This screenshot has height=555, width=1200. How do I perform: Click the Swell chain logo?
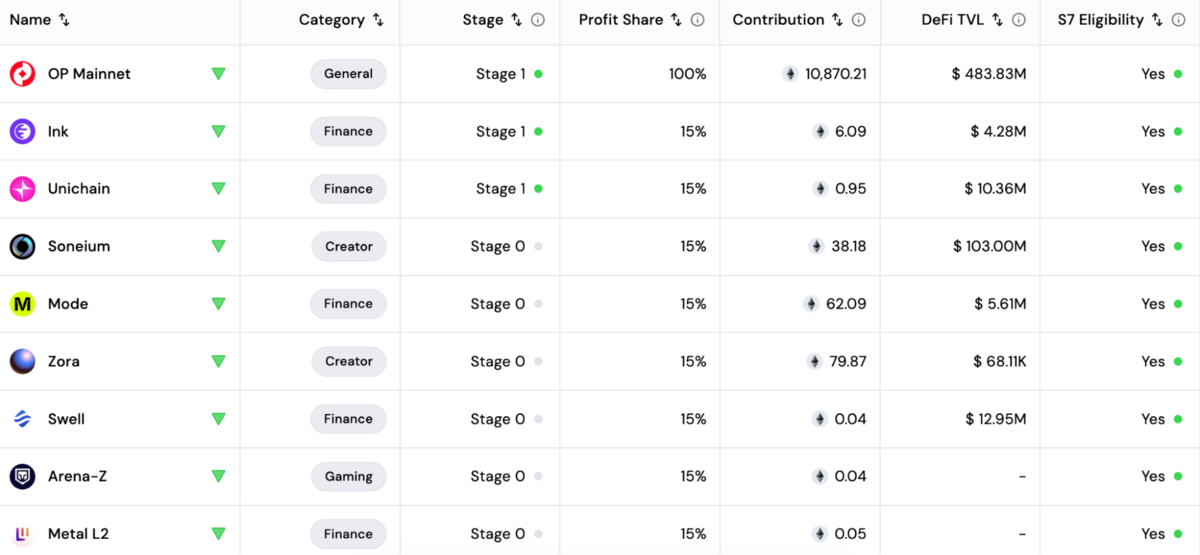tap(22, 419)
